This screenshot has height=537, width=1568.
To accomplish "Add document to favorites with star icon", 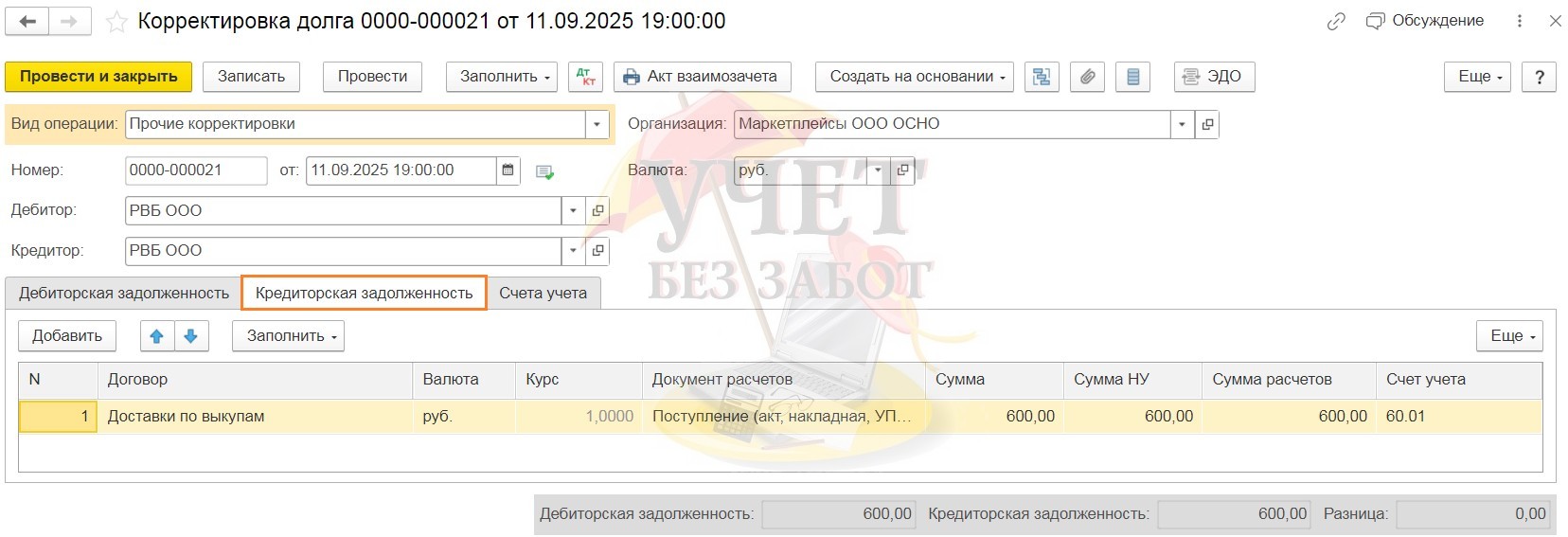I will (116, 22).
